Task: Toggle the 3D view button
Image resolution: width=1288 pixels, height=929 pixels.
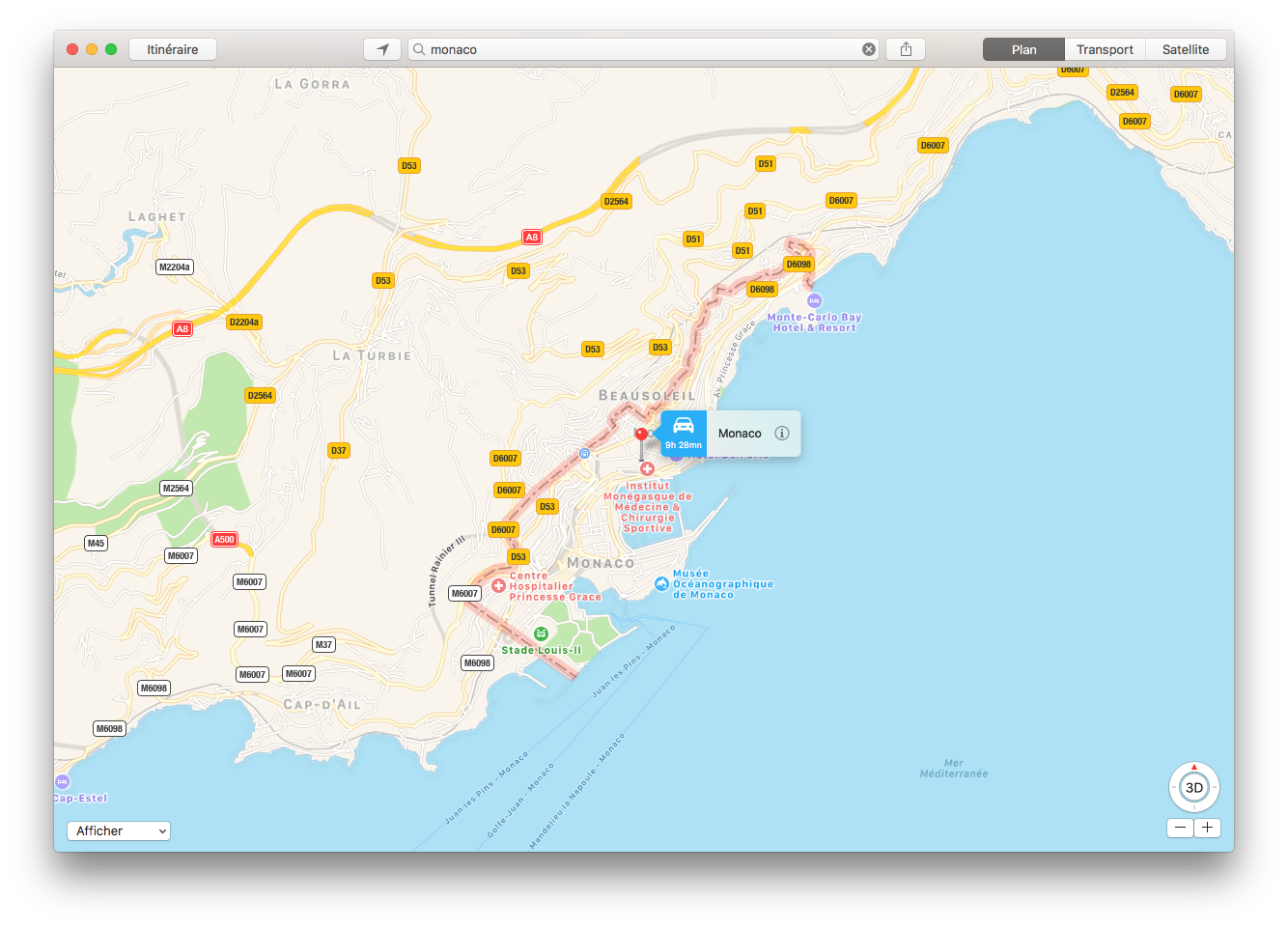Action: 1194,788
